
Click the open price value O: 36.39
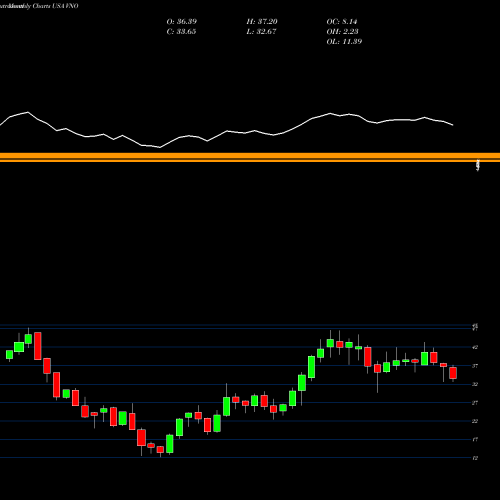[182, 22]
